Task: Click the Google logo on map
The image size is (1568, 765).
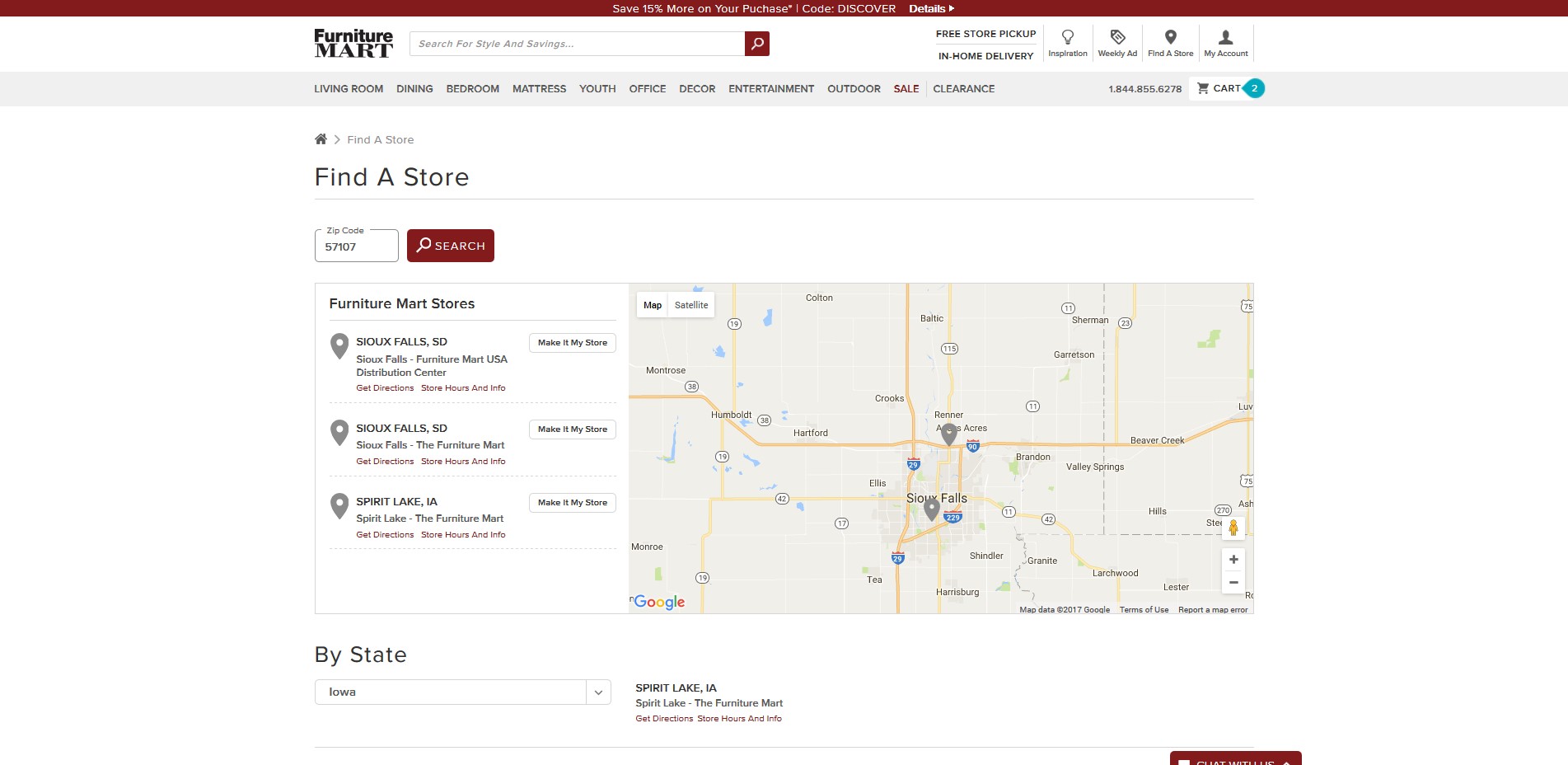Action: [x=659, y=602]
